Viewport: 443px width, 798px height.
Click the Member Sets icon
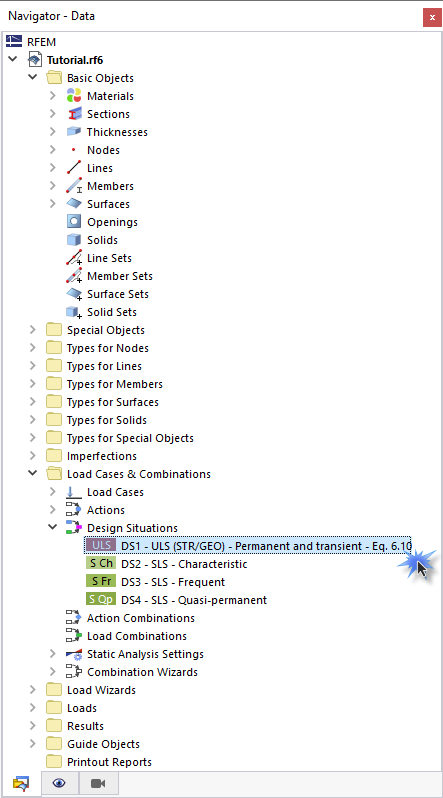tap(74, 276)
